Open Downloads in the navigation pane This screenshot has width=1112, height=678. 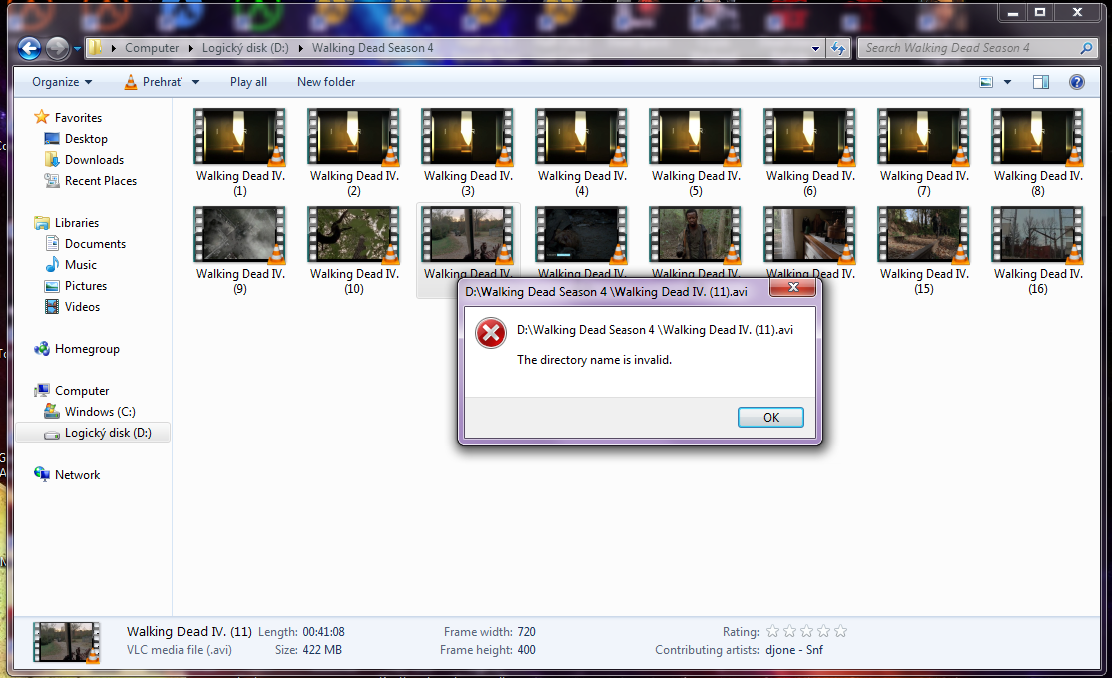[x=84, y=160]
